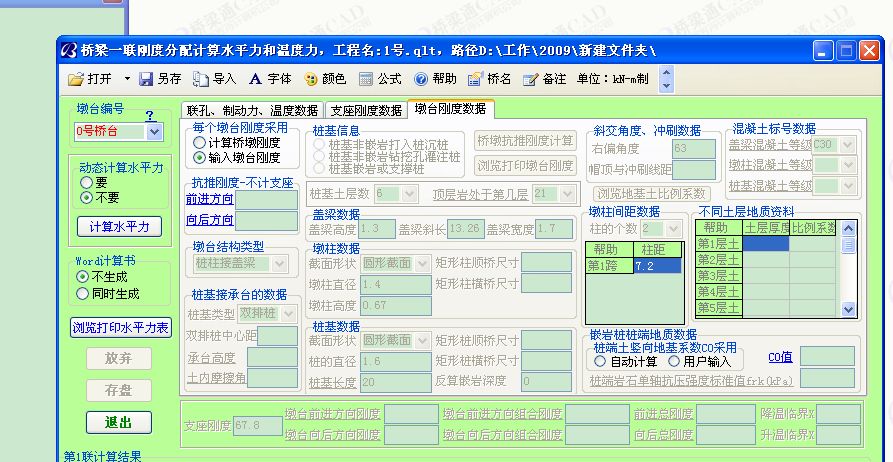Image resolution: width=893 pixels, height=462 pixels.
Task: Expand the arrow beside 打开
Action: (x=127, y=79)
